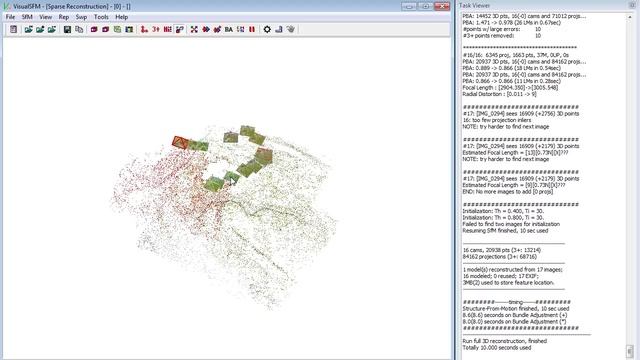The image size is (640, 360).
Task: Click 'Structure-From-Motion finished, 10 sec used' line
Action: click(516, 309)
